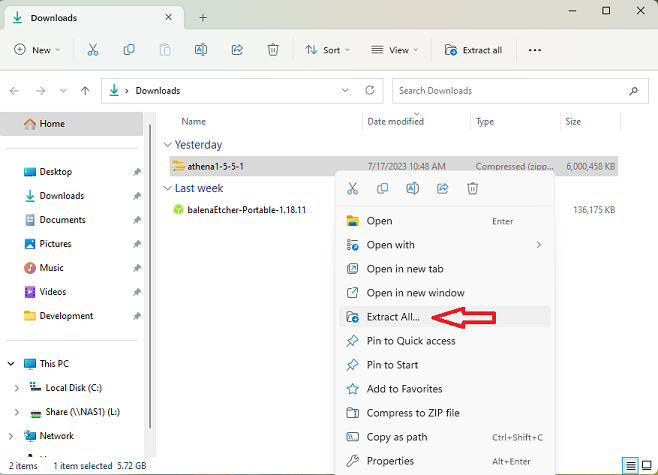This screenshot has width=658, height=475.
Task: Choose Compress to ZIP file
Action: [x=413, y=413]
